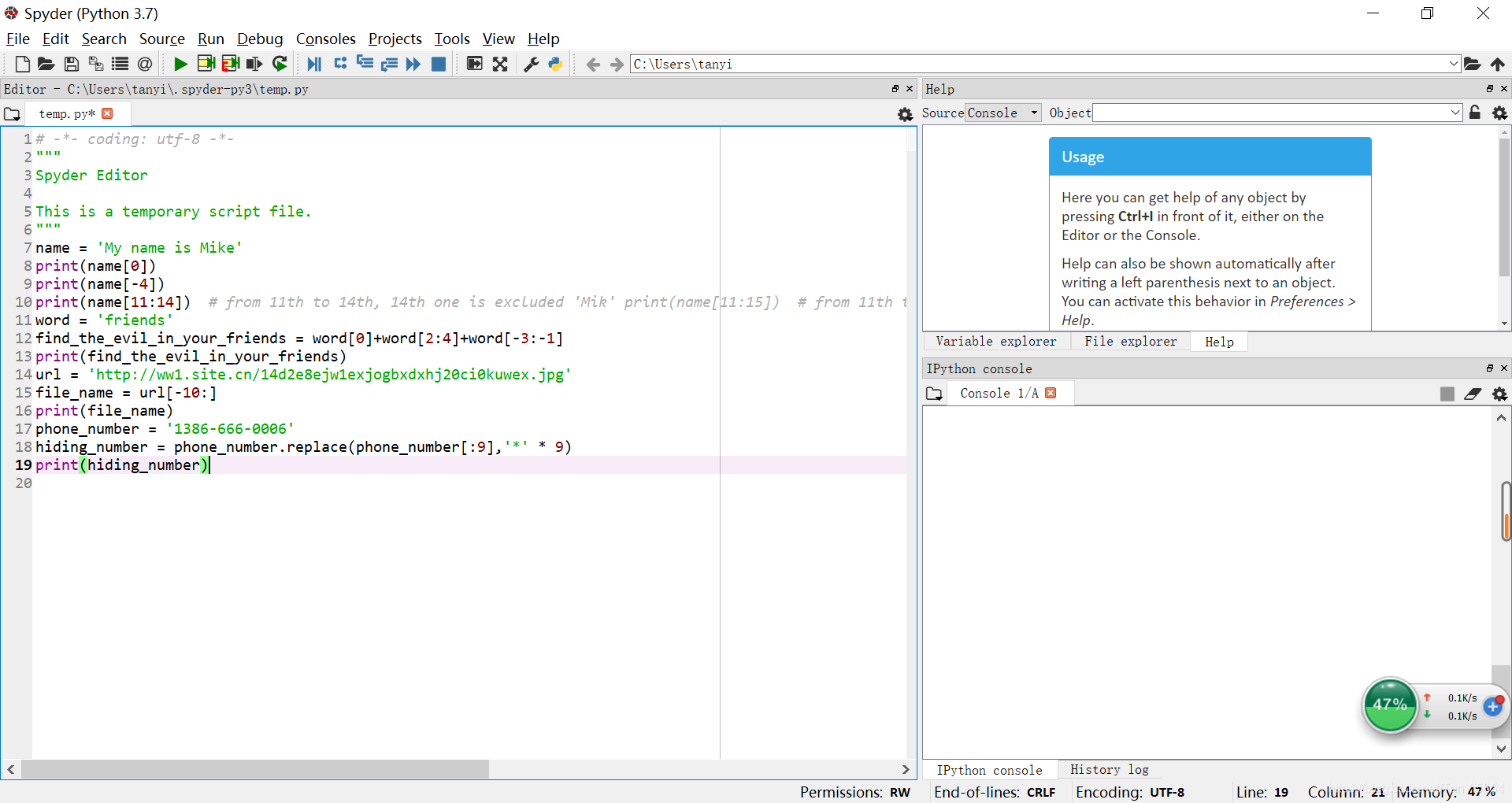Viewport: 1512px width, 803px height.
Task: Open the Consoles menu
Action: click(x=325, y=39)
